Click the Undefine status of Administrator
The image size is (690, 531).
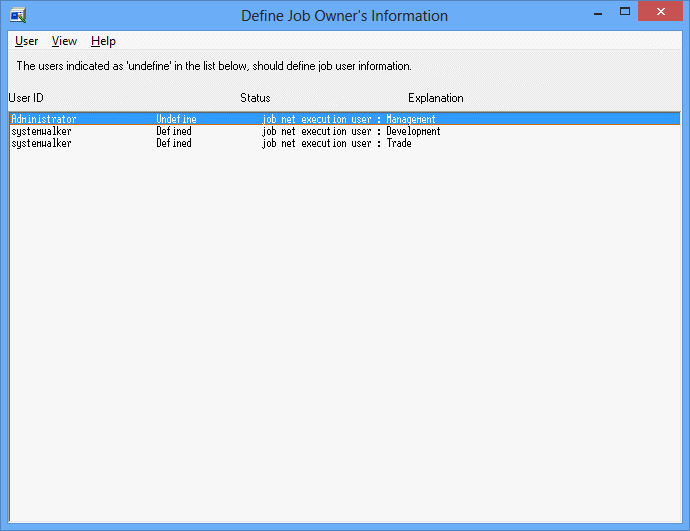click(x=176, y=119)
